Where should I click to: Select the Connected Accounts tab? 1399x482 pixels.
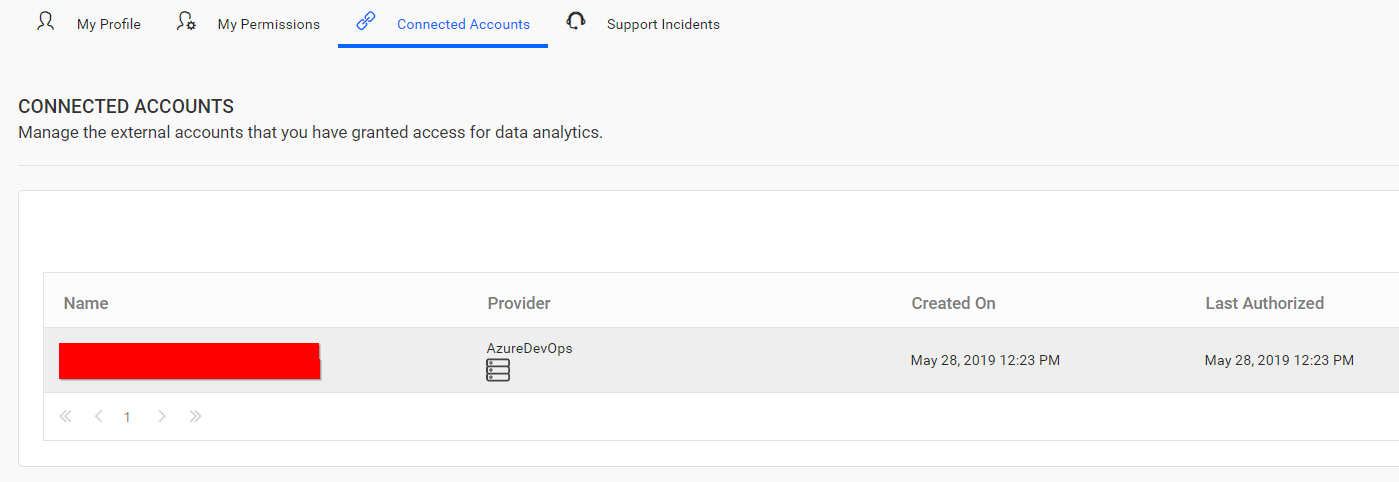point(443,24)
